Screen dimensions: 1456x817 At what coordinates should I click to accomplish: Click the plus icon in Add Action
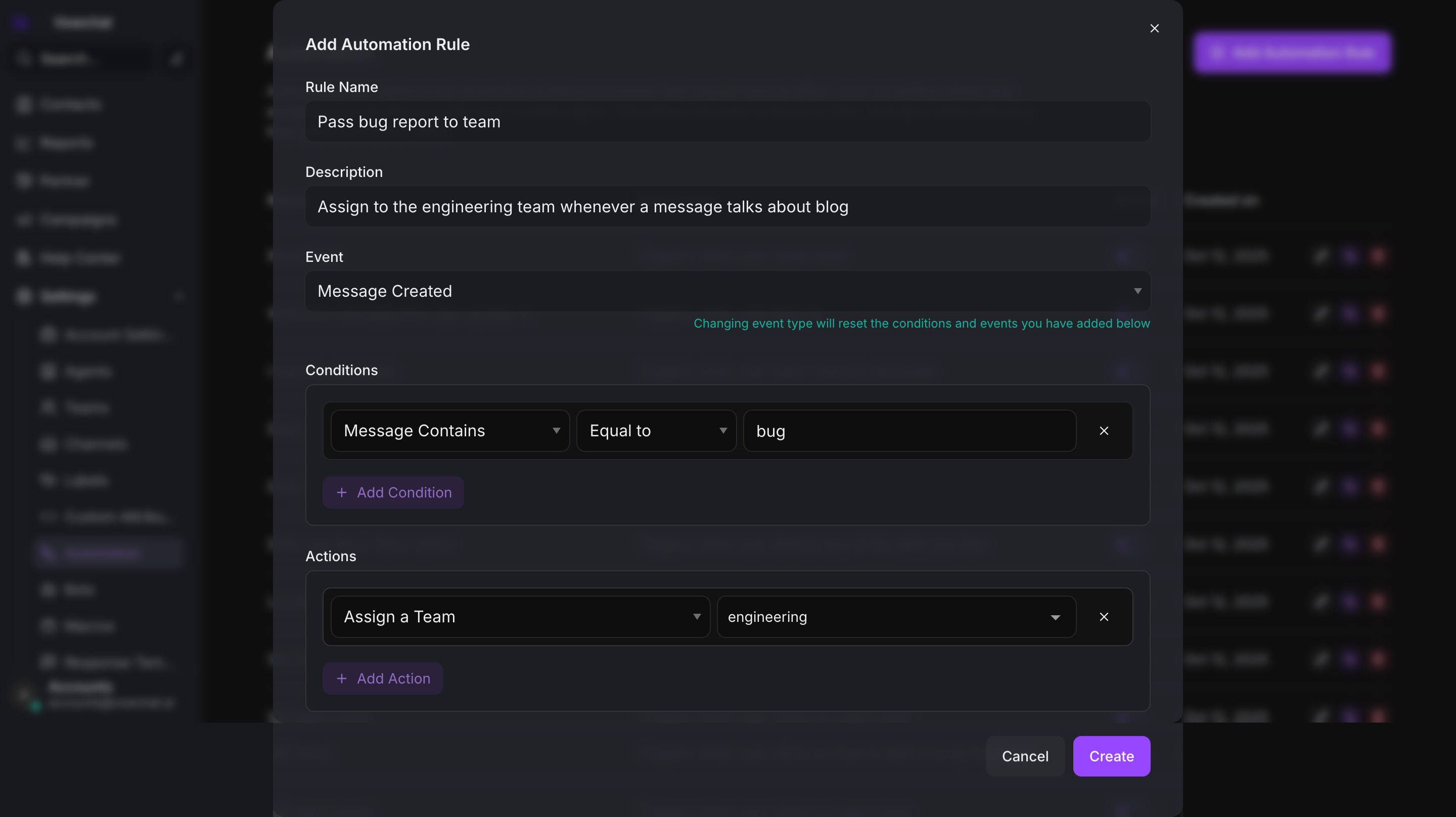(x=341, y=678)
